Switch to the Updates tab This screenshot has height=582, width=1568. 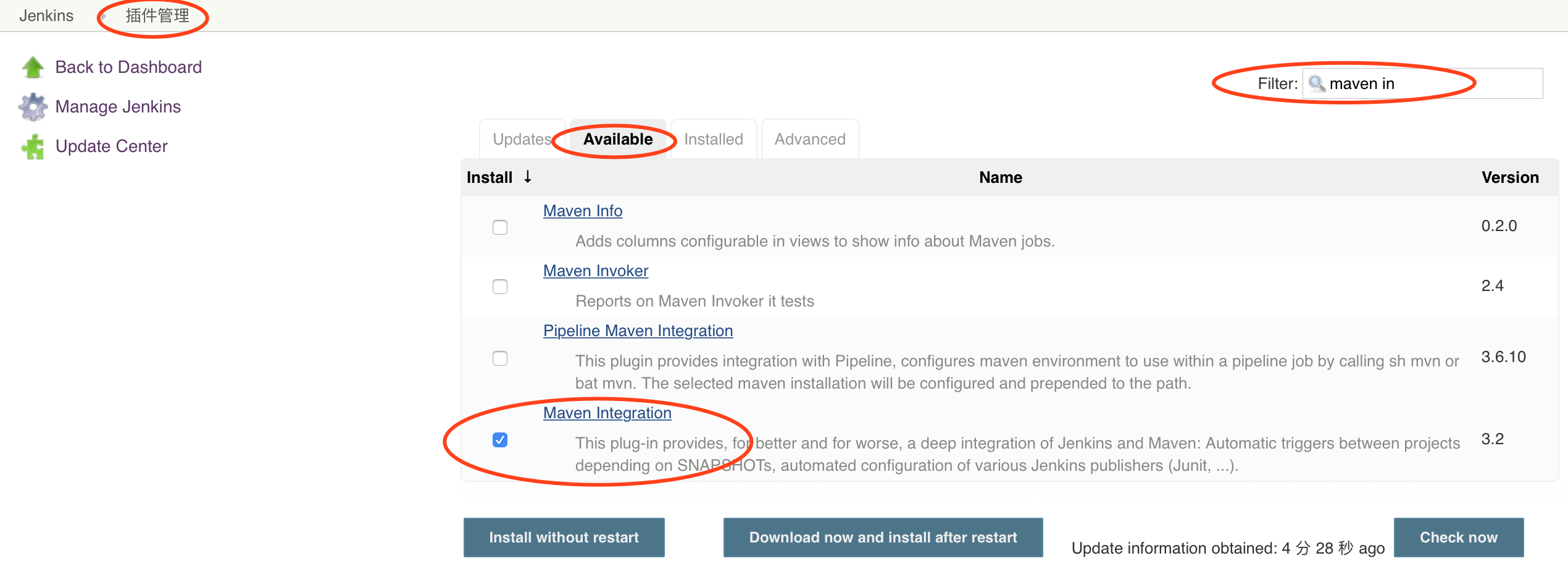[522, 139]
